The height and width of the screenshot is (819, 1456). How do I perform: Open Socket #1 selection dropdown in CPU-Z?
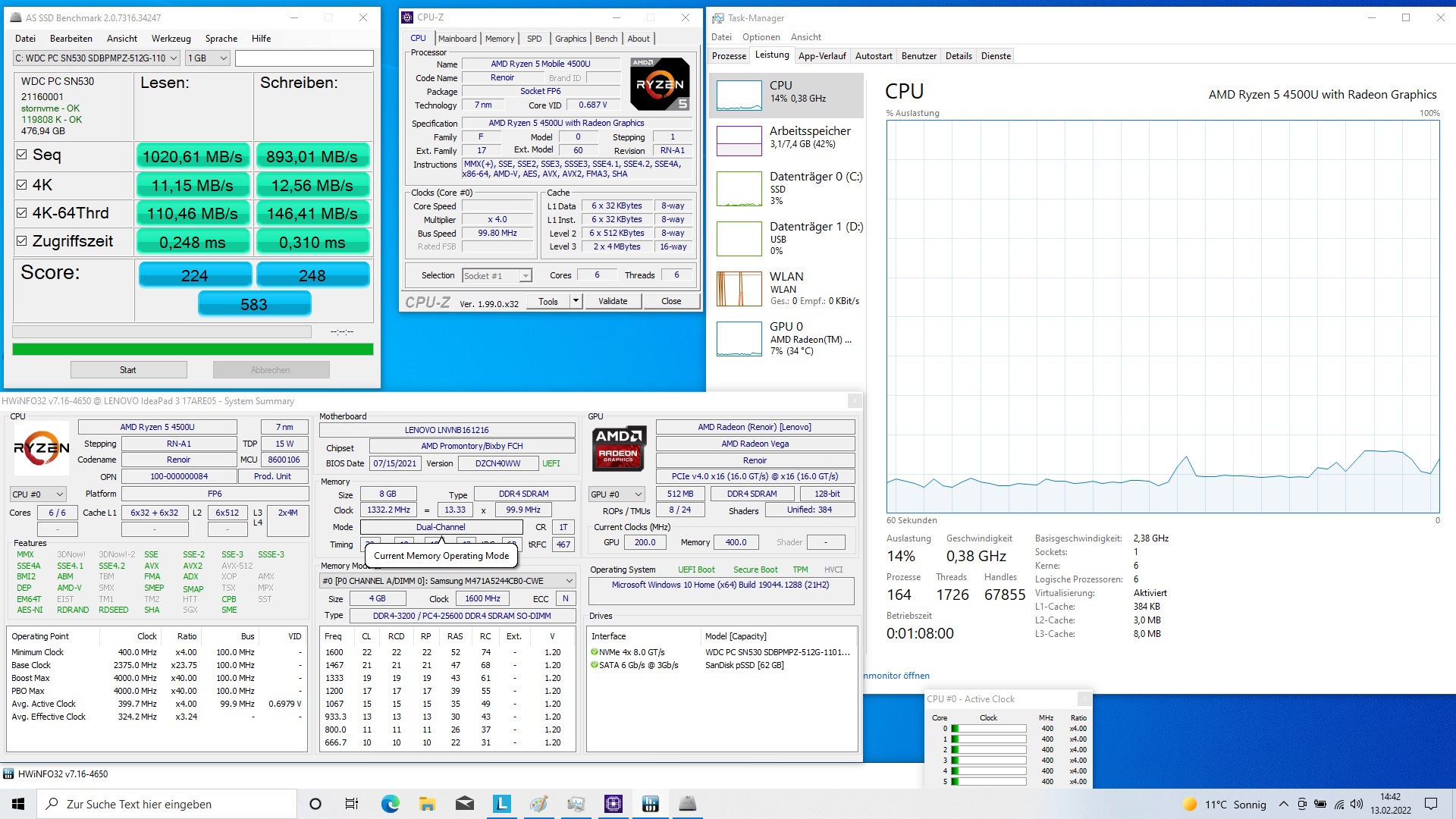tap(497, 276)
